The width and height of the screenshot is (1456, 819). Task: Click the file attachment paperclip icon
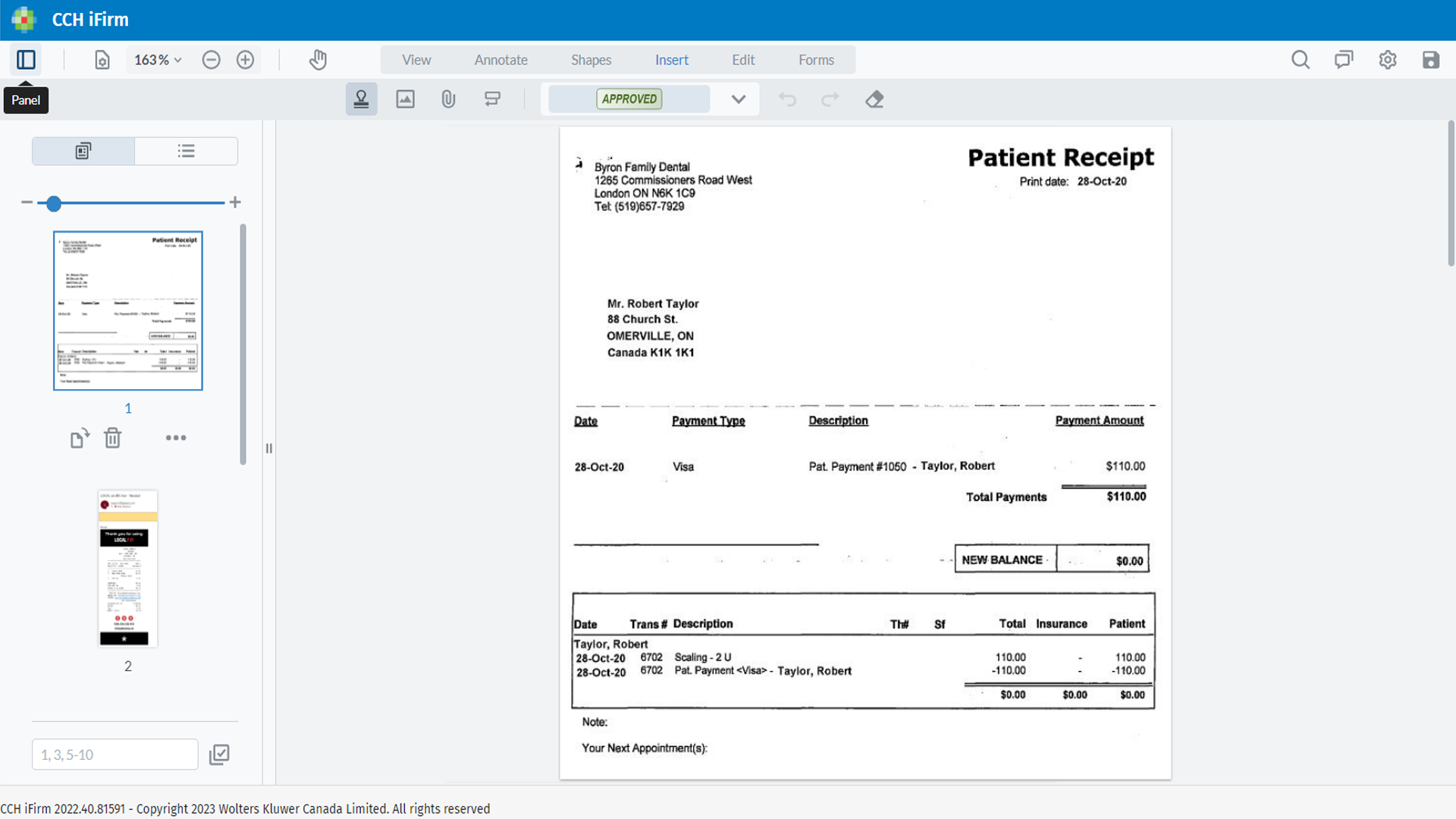[x=448, y=99]
